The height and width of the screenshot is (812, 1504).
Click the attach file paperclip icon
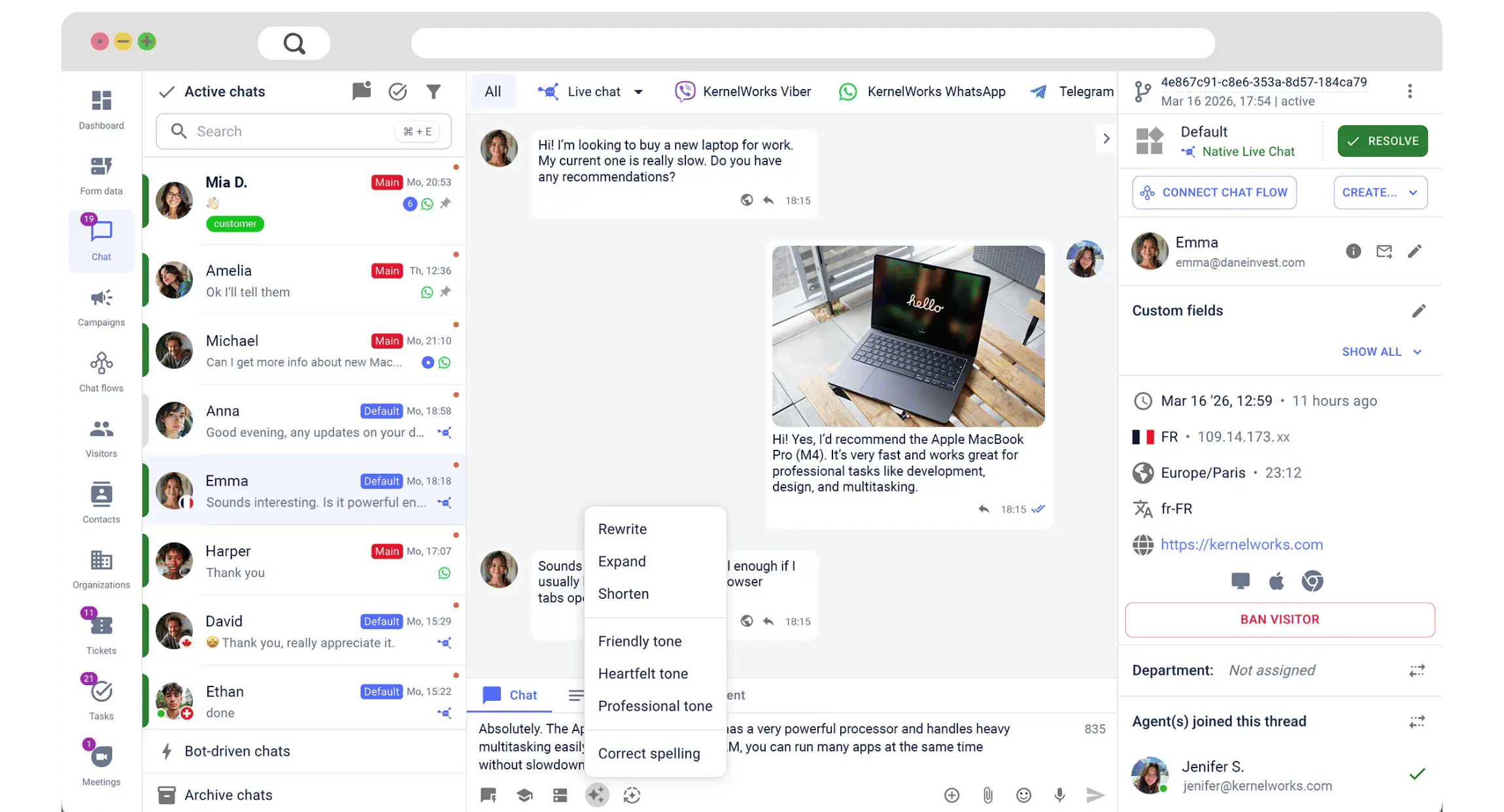click(988, 795)
